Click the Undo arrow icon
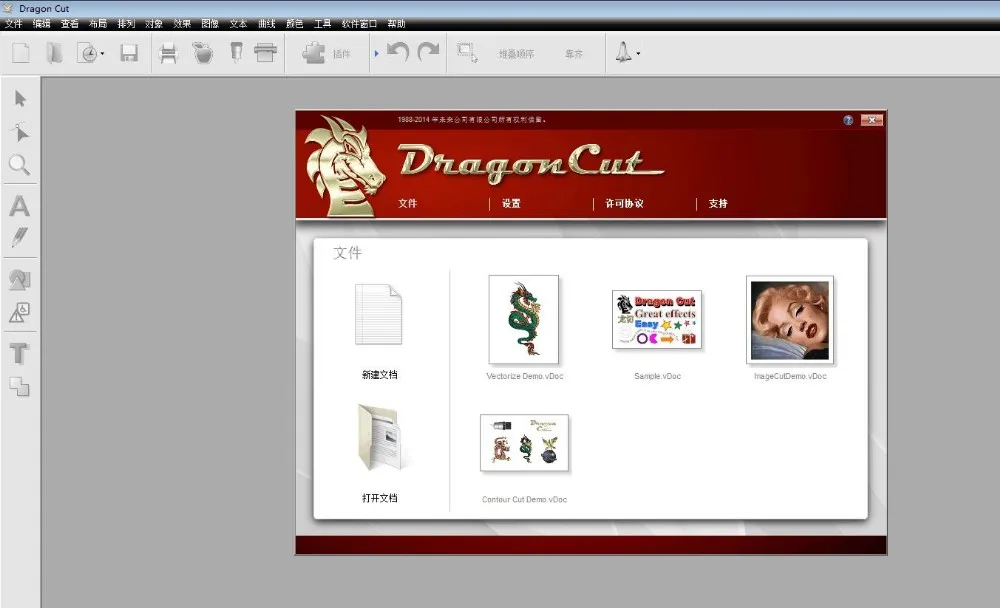1000x608 pixels. pos(398,52)
